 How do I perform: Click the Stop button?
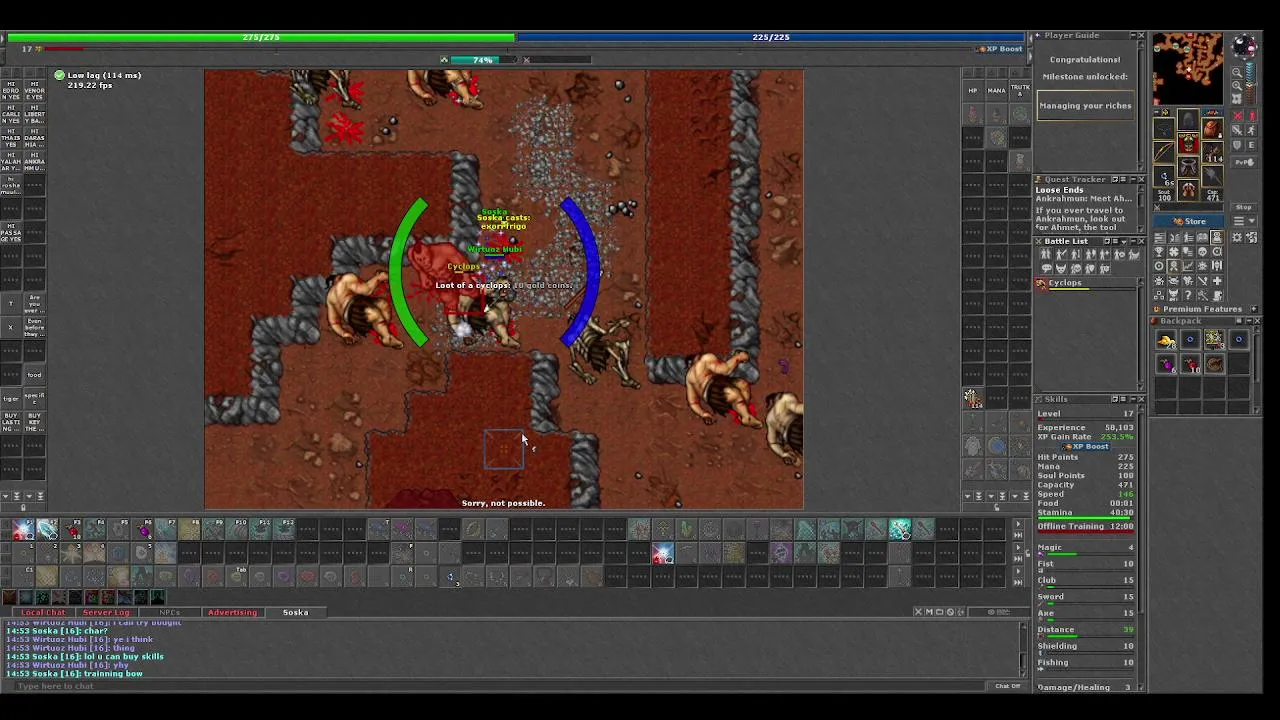[x=1243, y=207]
